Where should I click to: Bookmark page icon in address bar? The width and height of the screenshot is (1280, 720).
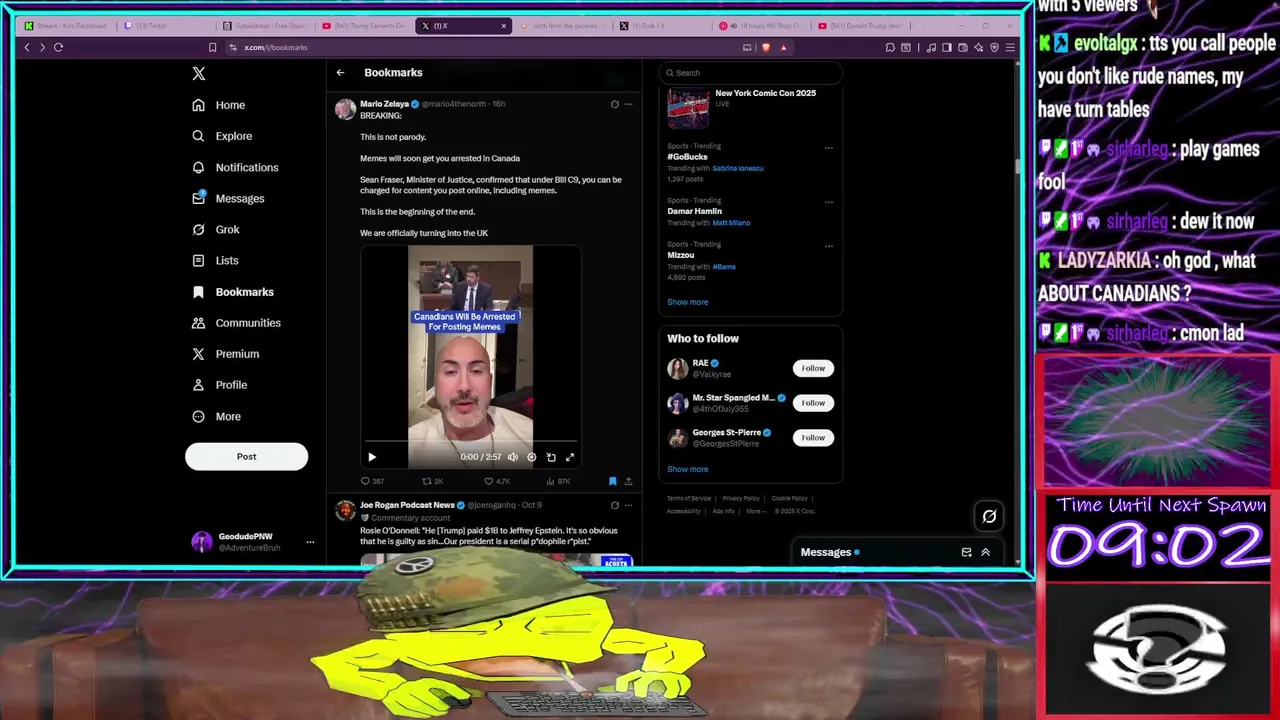click(212, 47)
